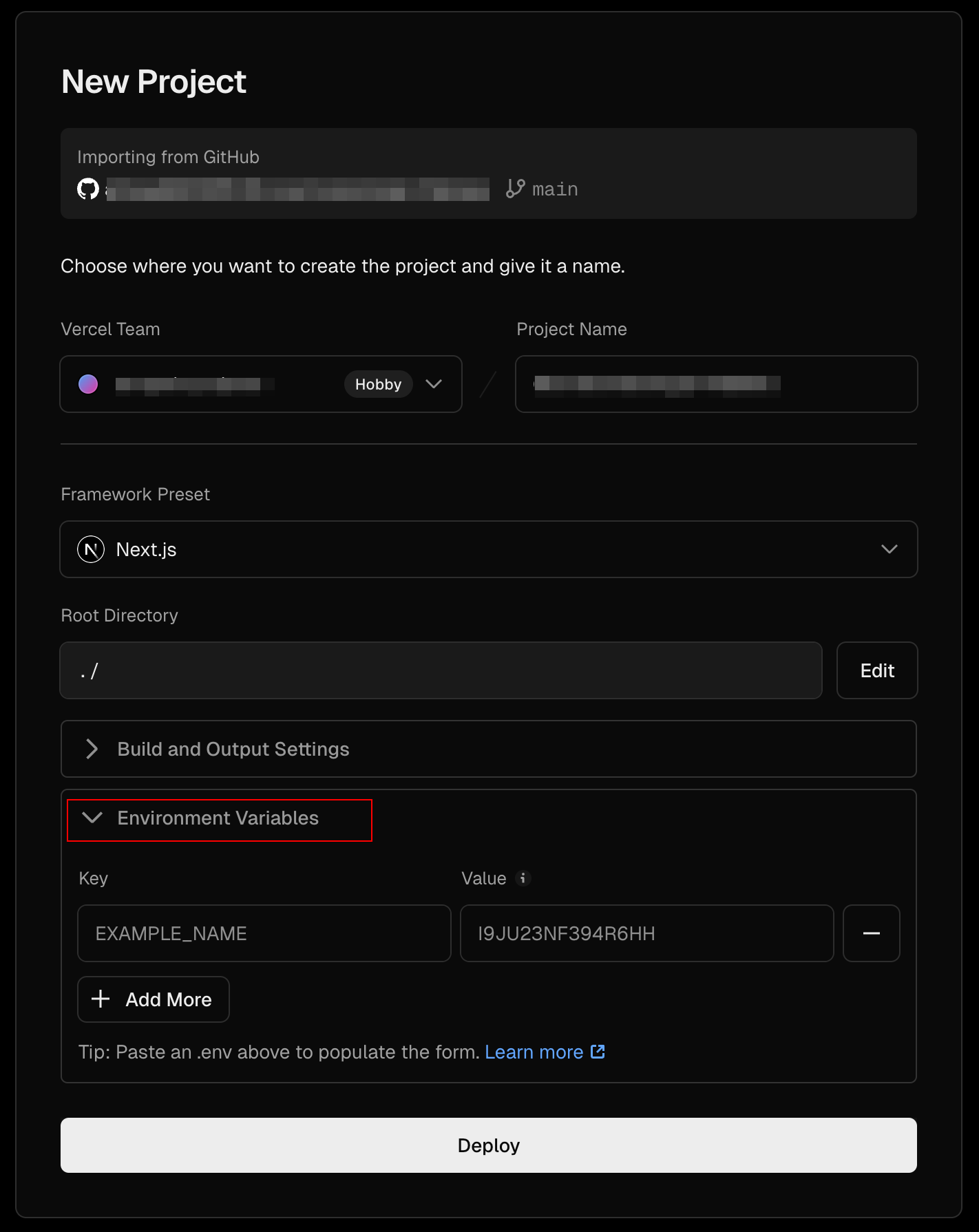Focus the Project Name input field
Image resolution: width=979 pixels, height=1232 pixels.
pos(717,384)
